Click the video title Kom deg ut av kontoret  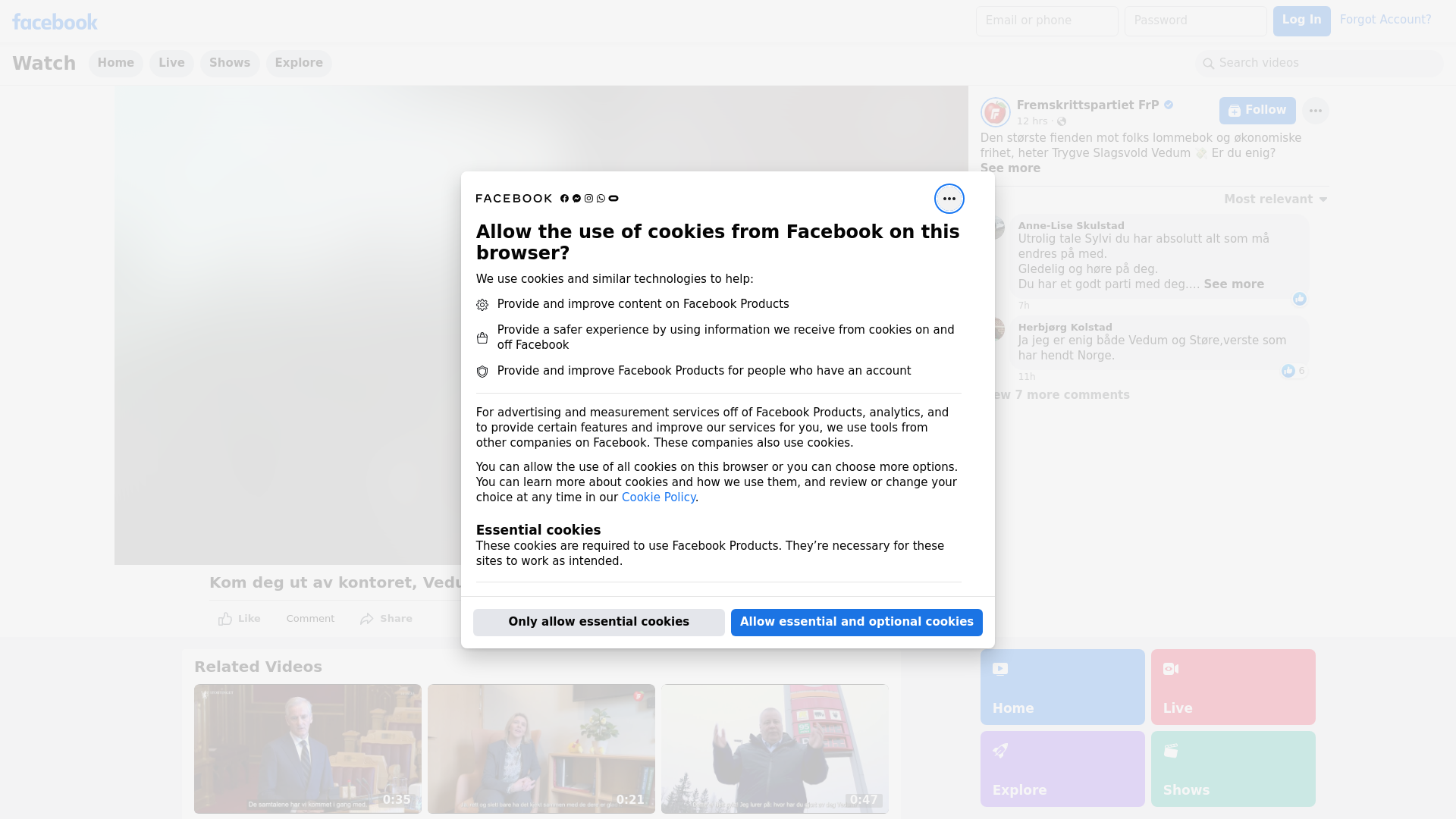coord(335,583)
